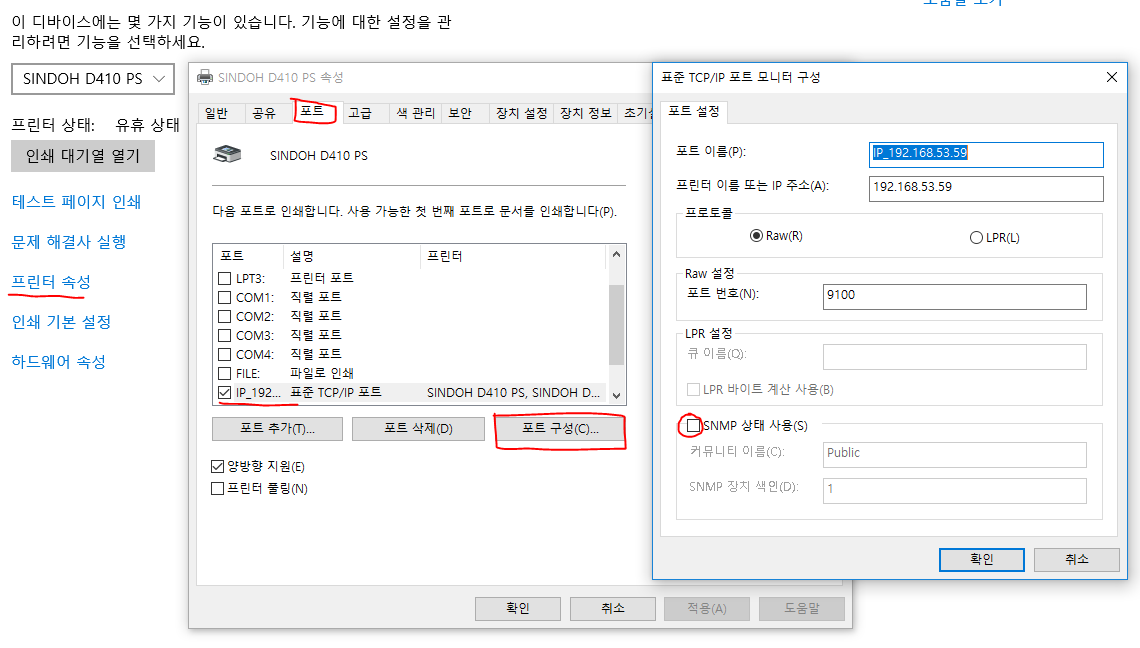
Task: Click the 포트 번호 input field
Action: point(954,296)
